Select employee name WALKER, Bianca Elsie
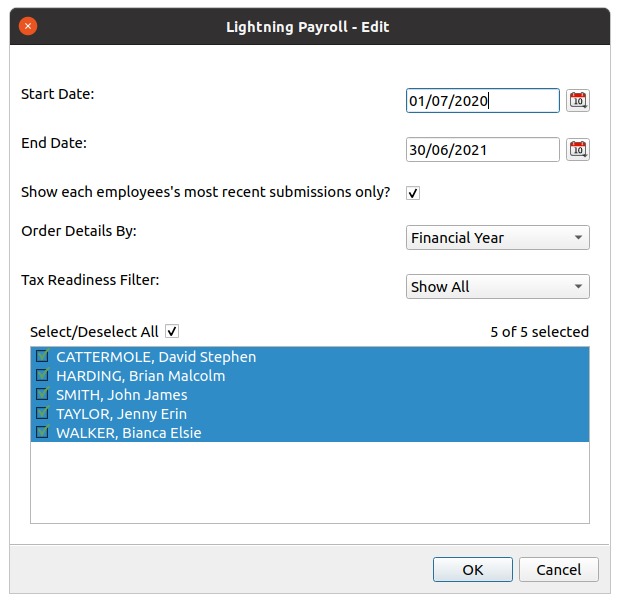 tap(129, 433)
